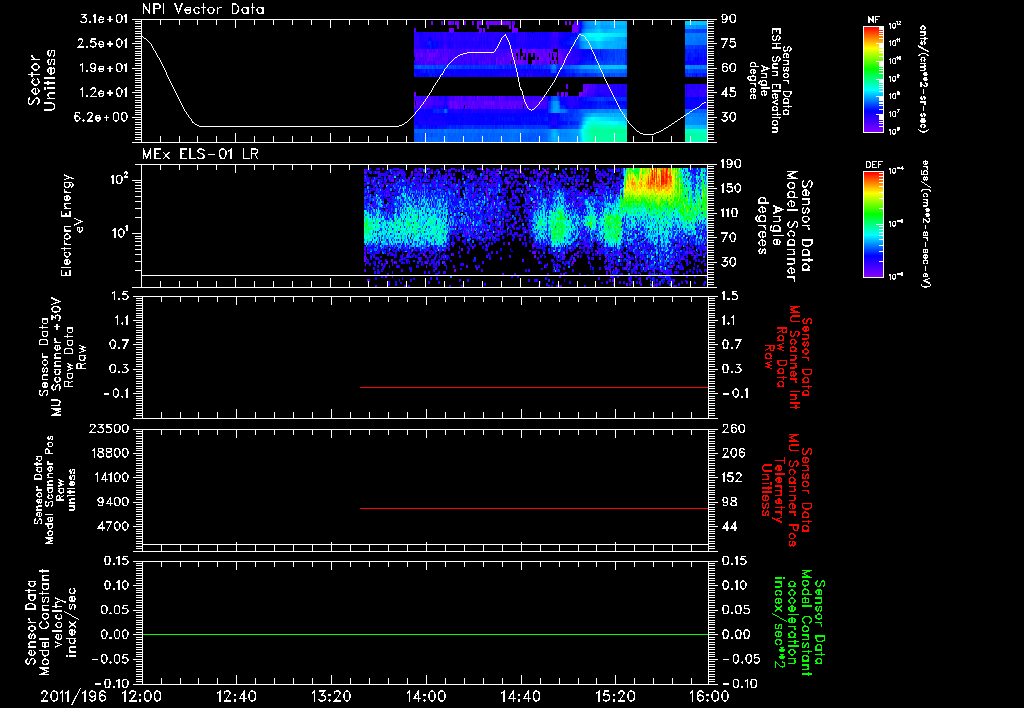Viewport: 1024px width, 708px height.
Task: Click the 14:40 time axis label
Action: [x=520, y=696]
